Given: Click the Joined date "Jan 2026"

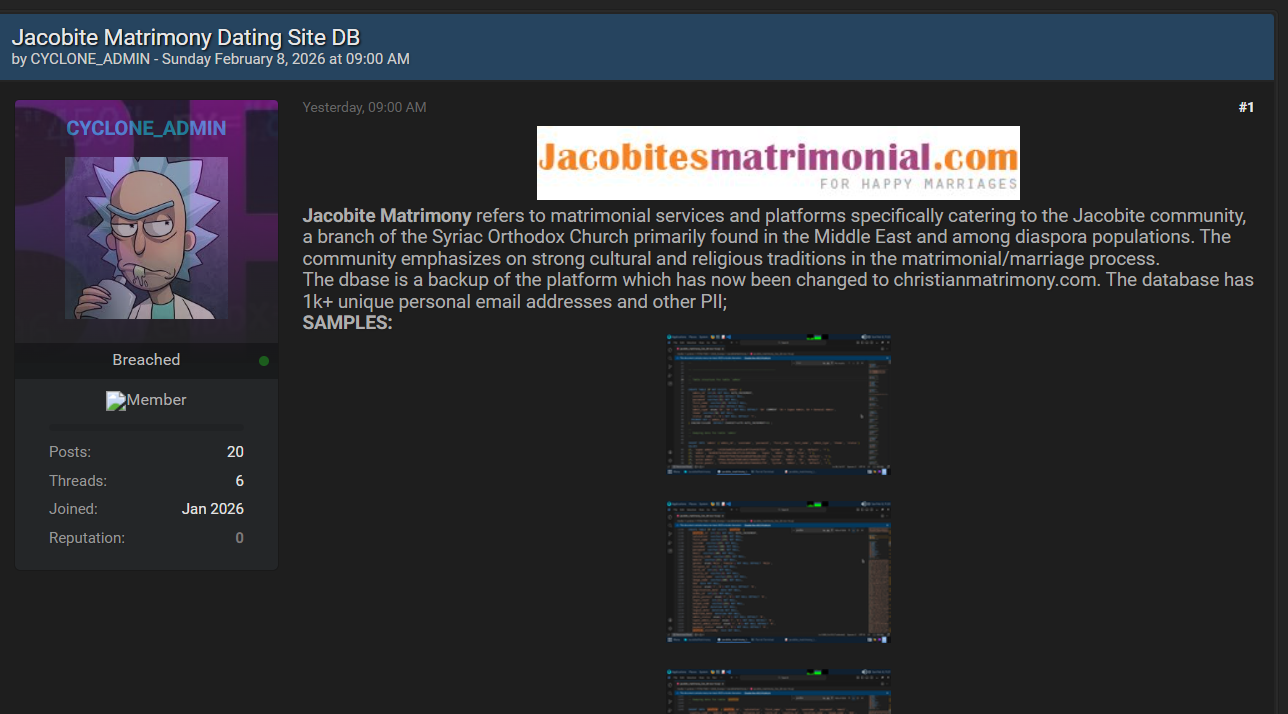Looking at the screenshot, I should (x=212, y=509).
